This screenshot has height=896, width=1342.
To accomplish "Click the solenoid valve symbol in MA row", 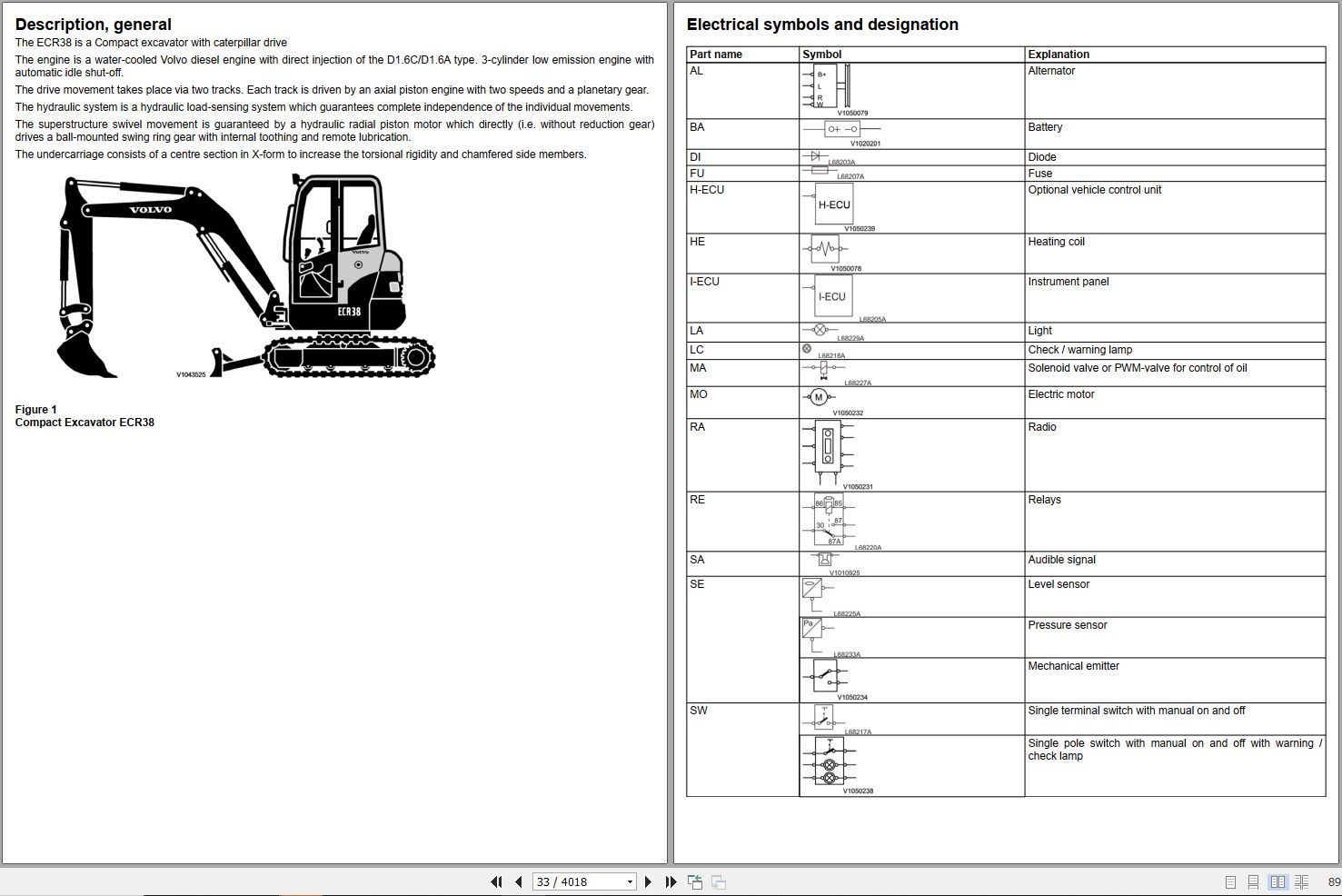I will [823, 369].
